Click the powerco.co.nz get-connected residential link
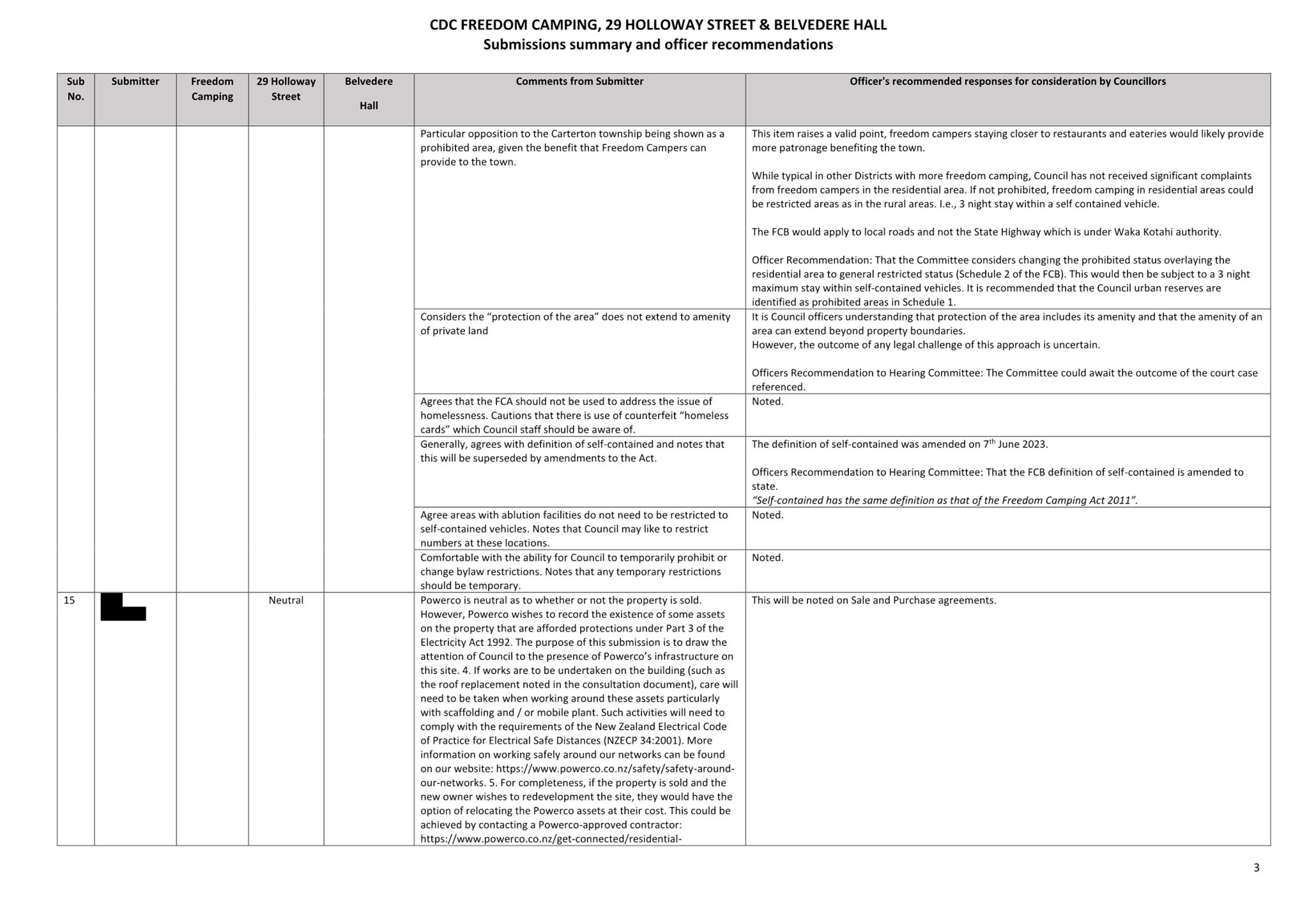The width and height of the screenshot is (1316, 915). [x=551, y=839]
